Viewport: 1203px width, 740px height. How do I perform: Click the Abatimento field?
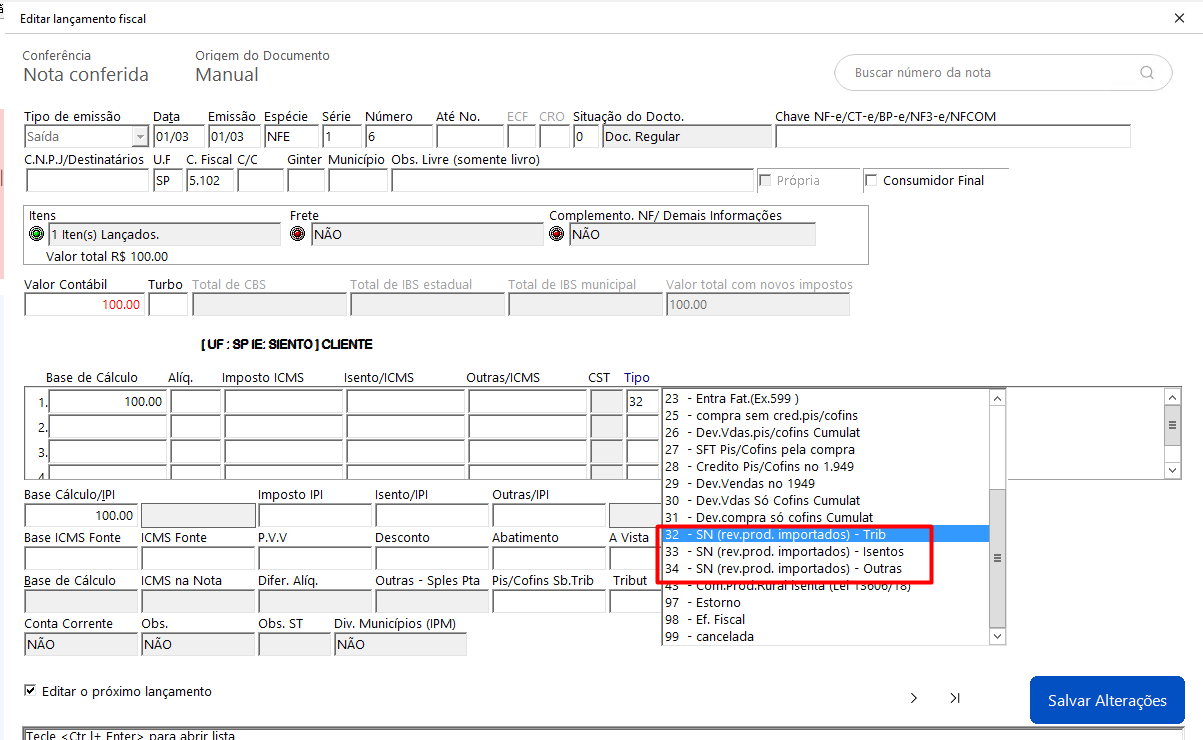[547, 558]
